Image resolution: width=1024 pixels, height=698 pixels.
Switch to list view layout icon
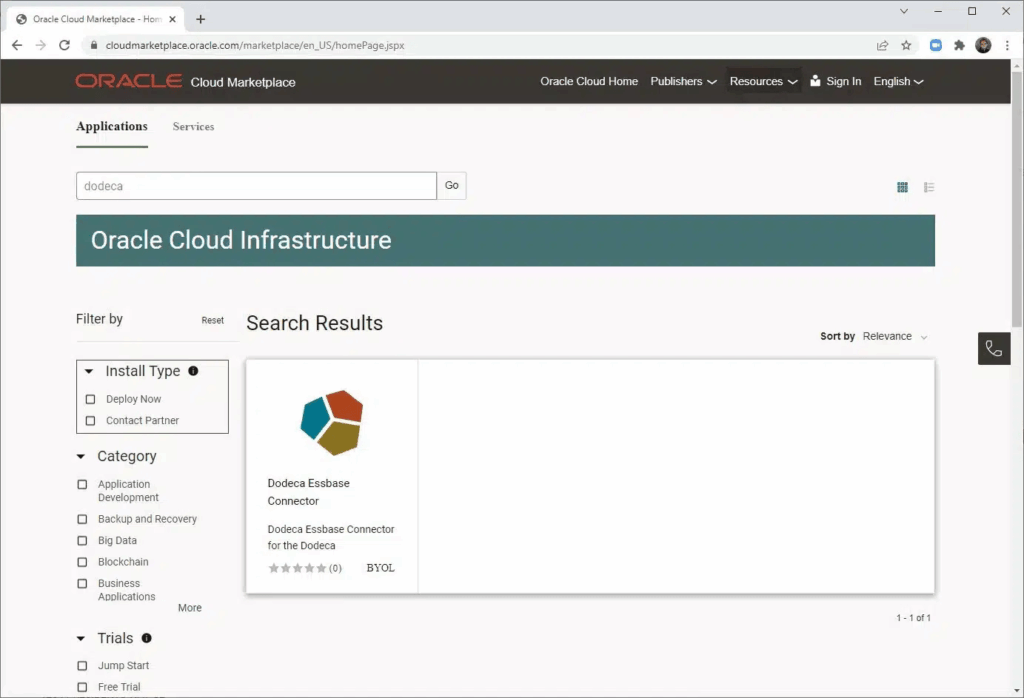[929, 187]
